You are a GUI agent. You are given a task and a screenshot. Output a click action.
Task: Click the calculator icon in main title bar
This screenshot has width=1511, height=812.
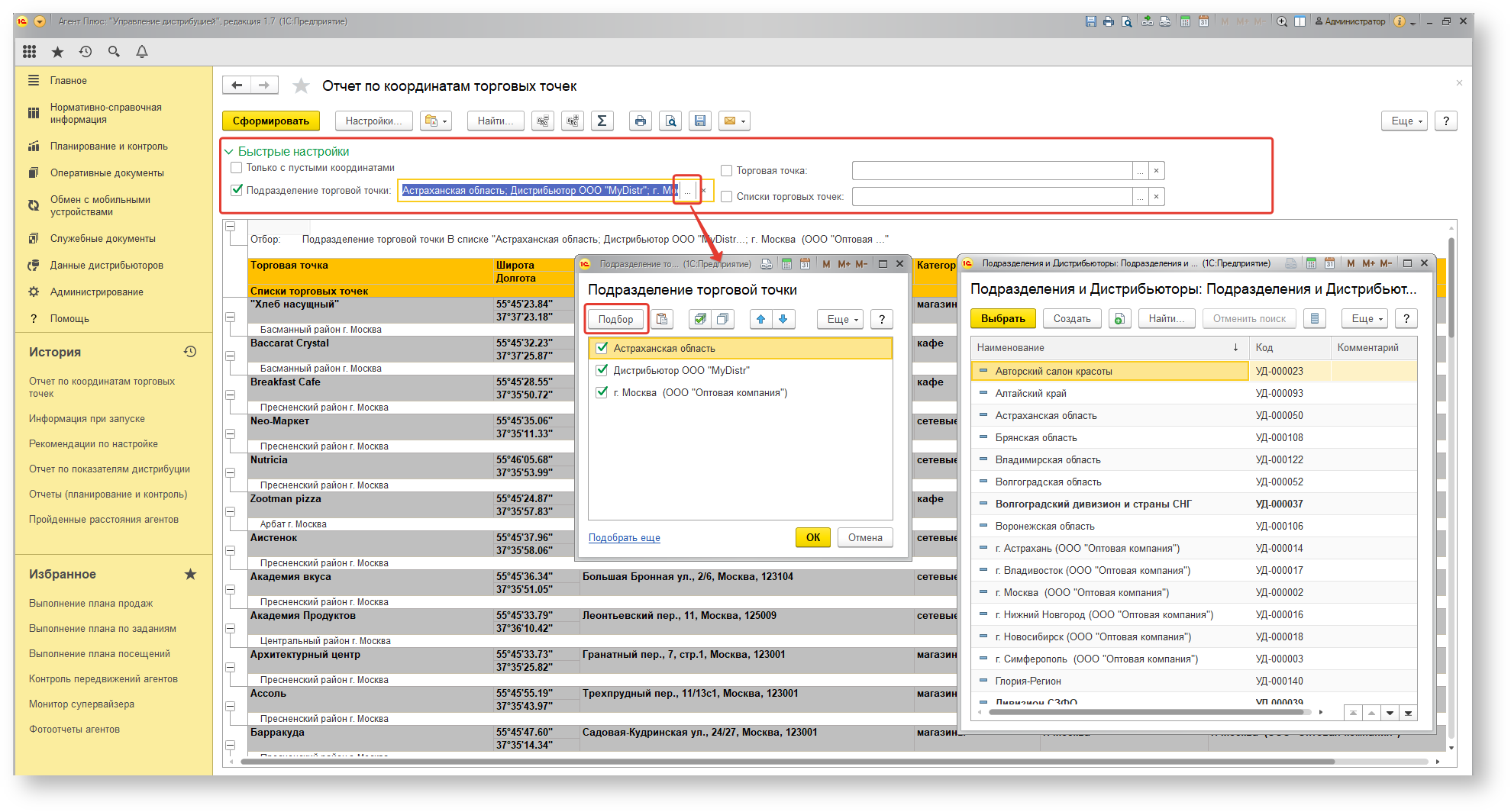[x=1186, y=21]
